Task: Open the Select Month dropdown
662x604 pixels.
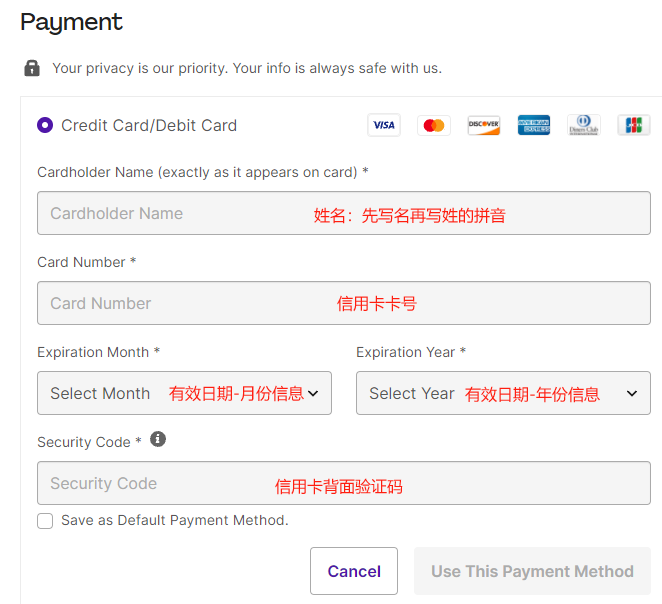Action: click(184, 393)
